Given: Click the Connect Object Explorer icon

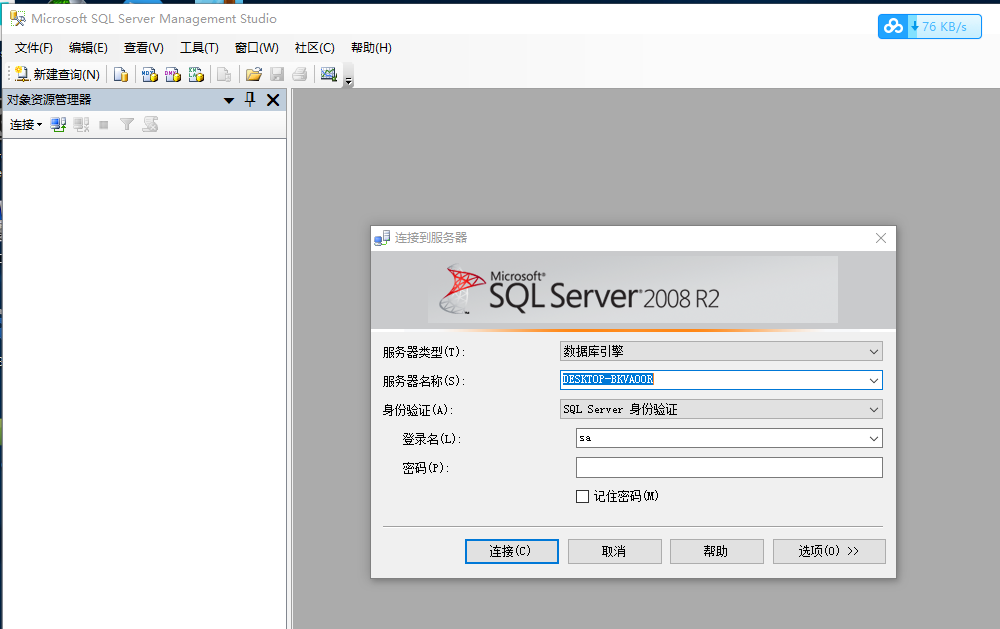Looking at the screenshot, I should pyautogui.click(x=58, y=124).
